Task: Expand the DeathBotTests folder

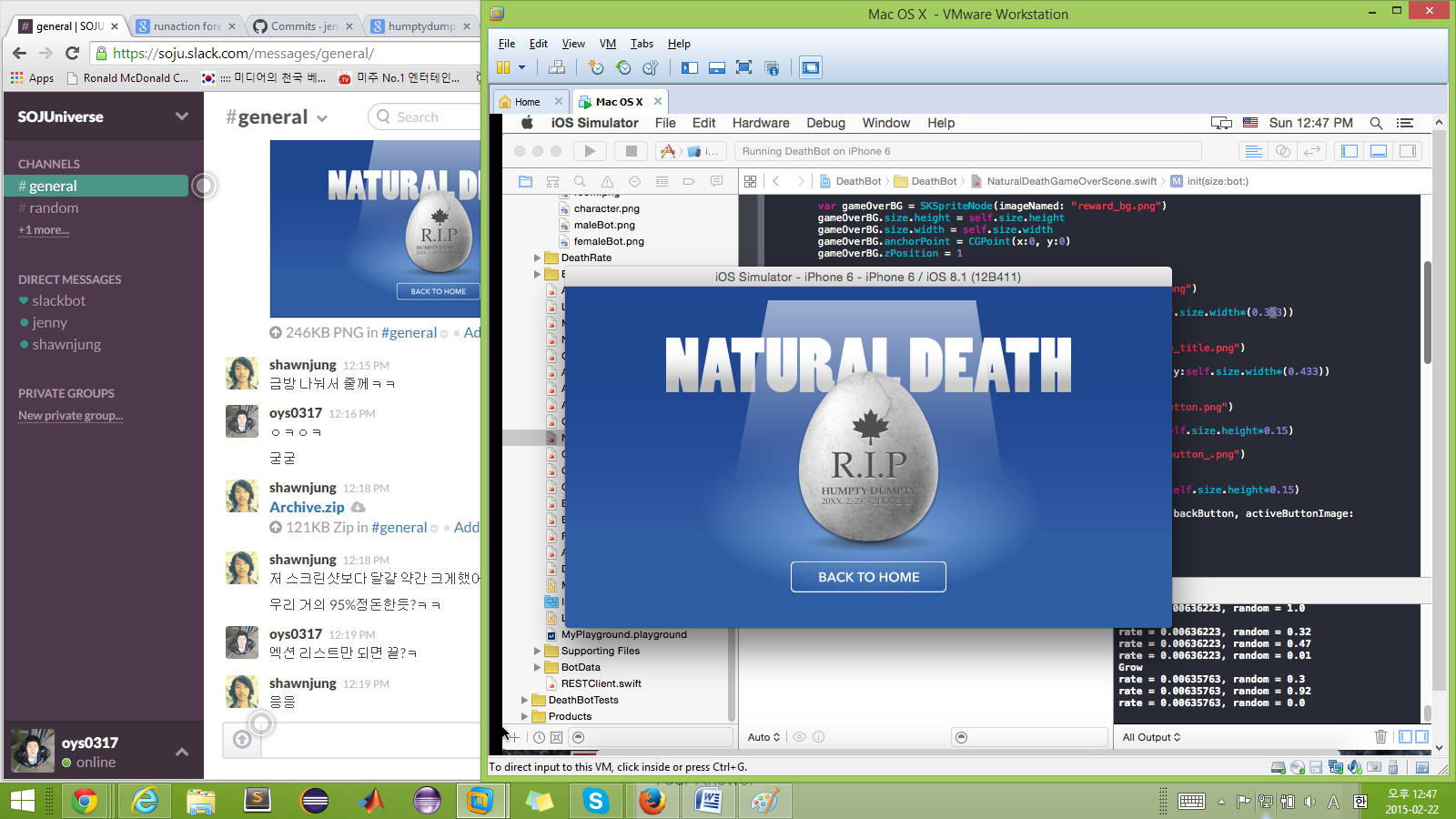Action: tap(525, 700)
